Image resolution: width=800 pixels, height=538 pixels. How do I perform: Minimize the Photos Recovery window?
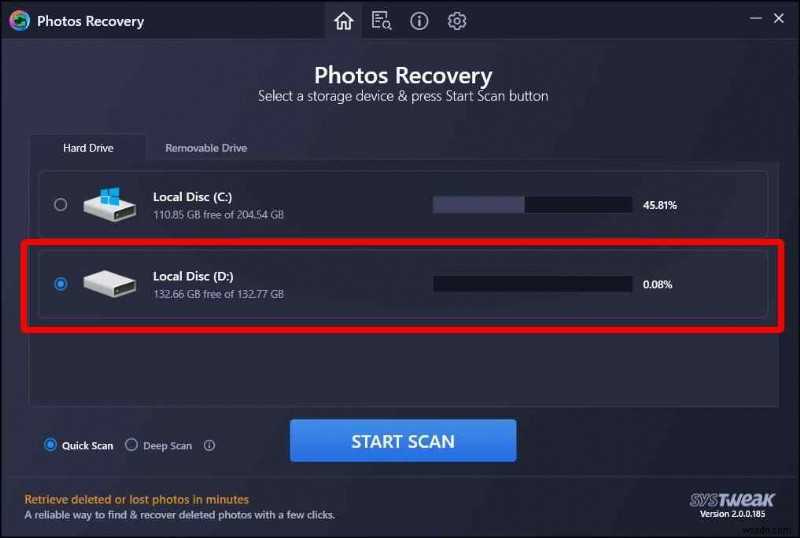756,18
